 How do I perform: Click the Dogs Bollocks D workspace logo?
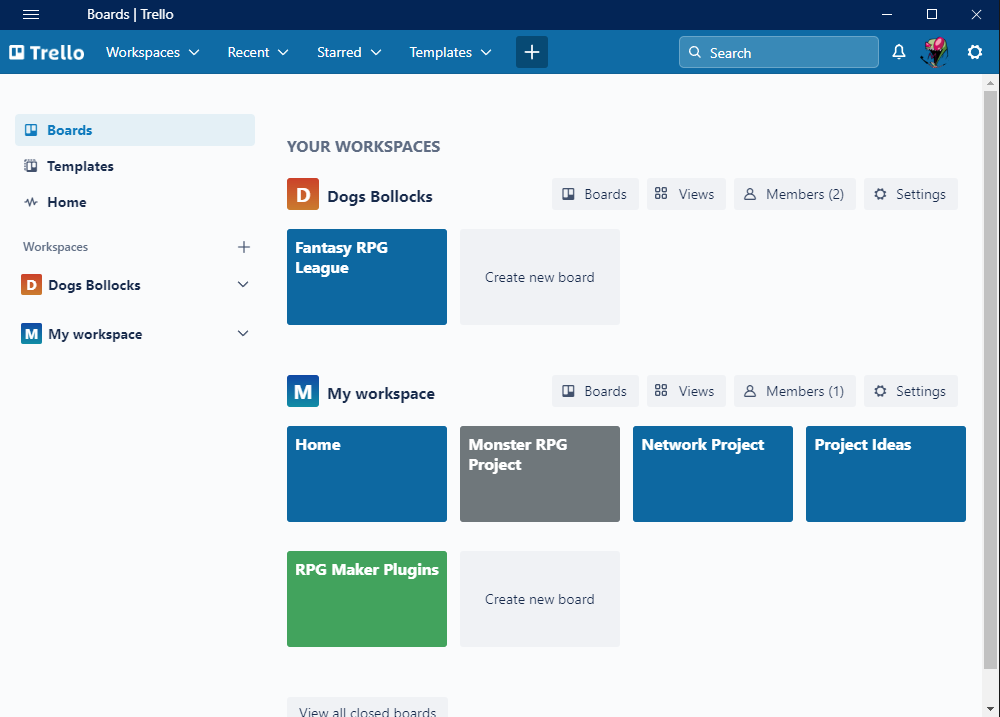tap(303, 194)
